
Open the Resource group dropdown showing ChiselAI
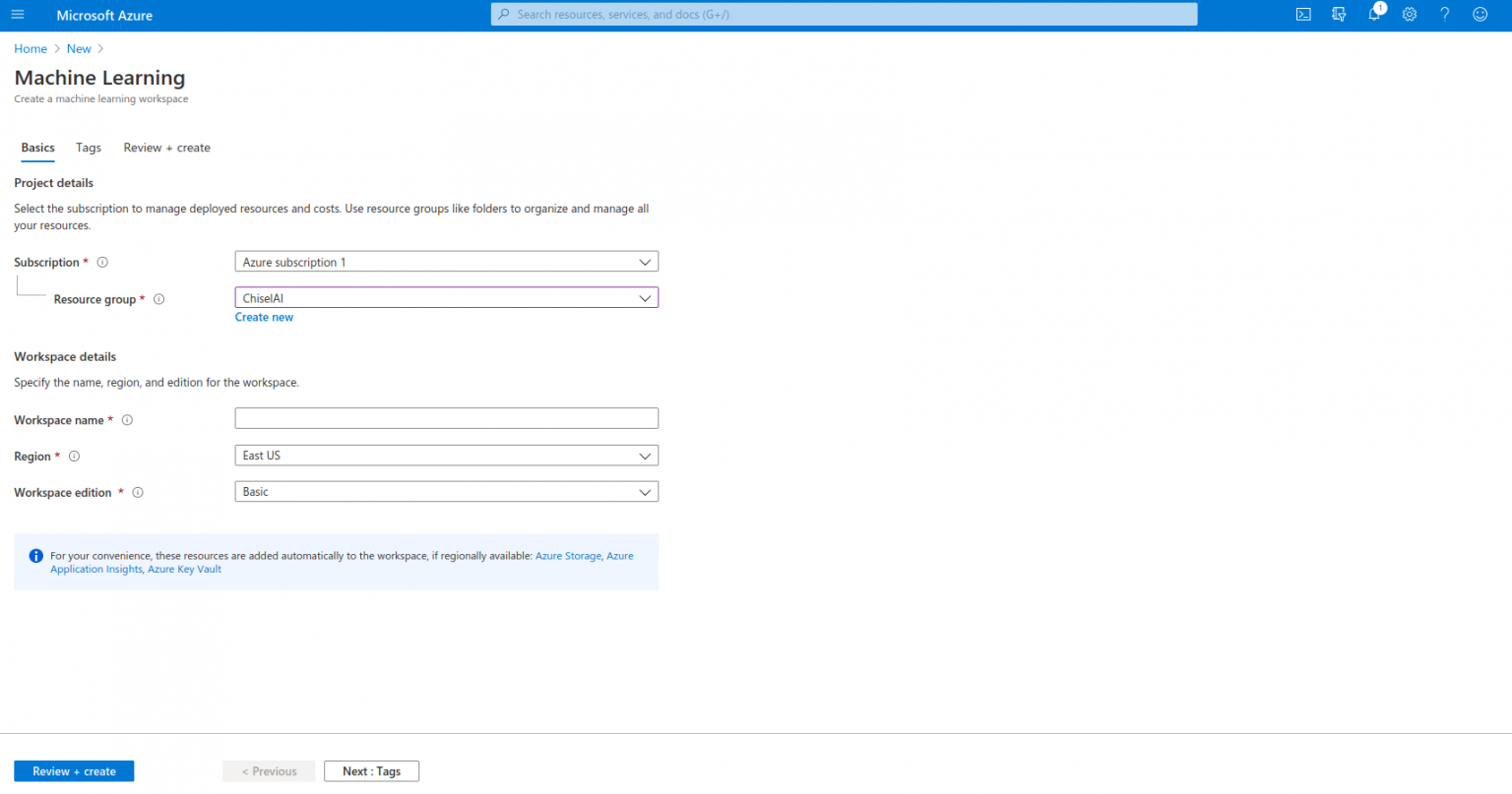[446, 298]
